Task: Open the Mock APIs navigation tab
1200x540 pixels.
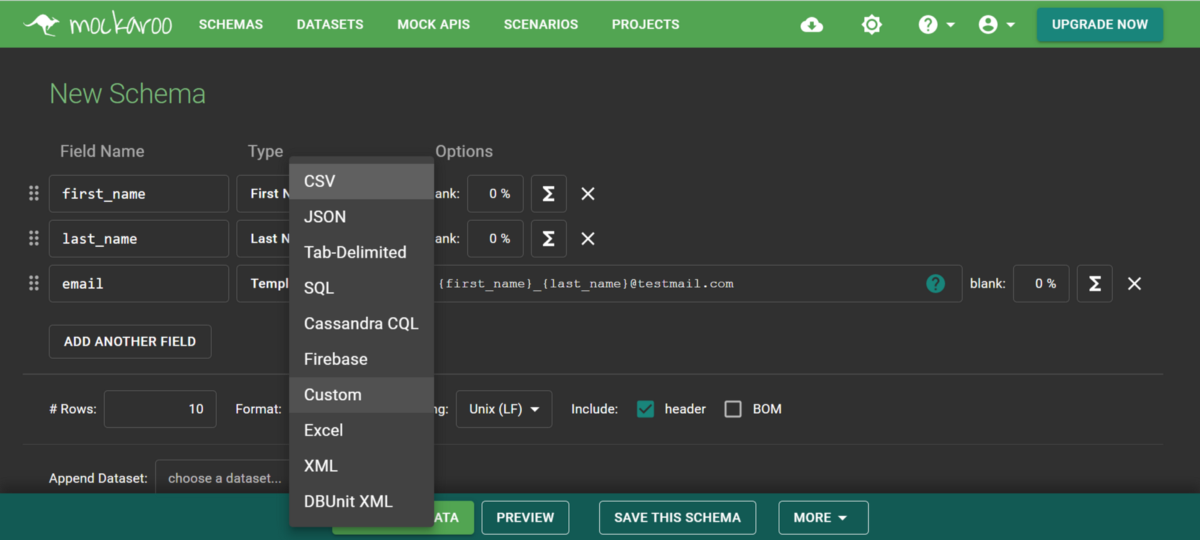Action: [x=433, y=25]
